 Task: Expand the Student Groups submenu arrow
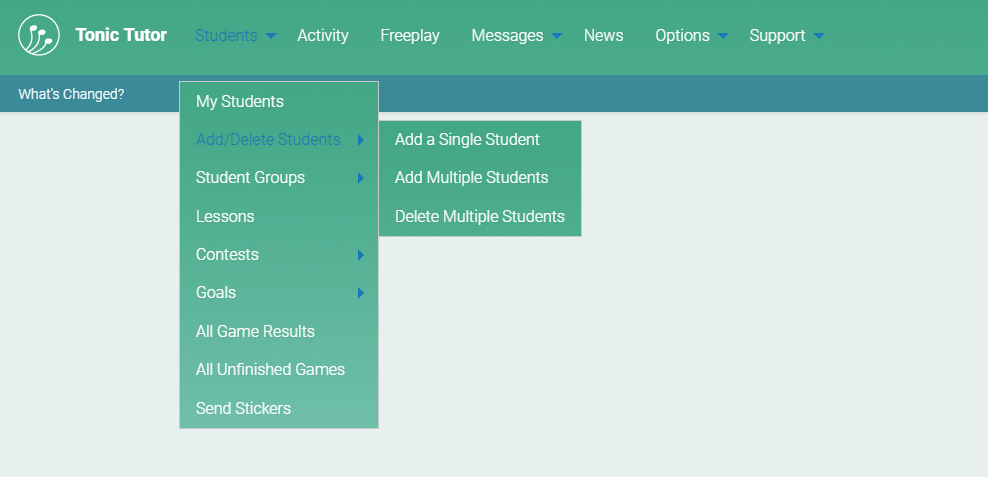pyautogui.click(x=360, y=179)
